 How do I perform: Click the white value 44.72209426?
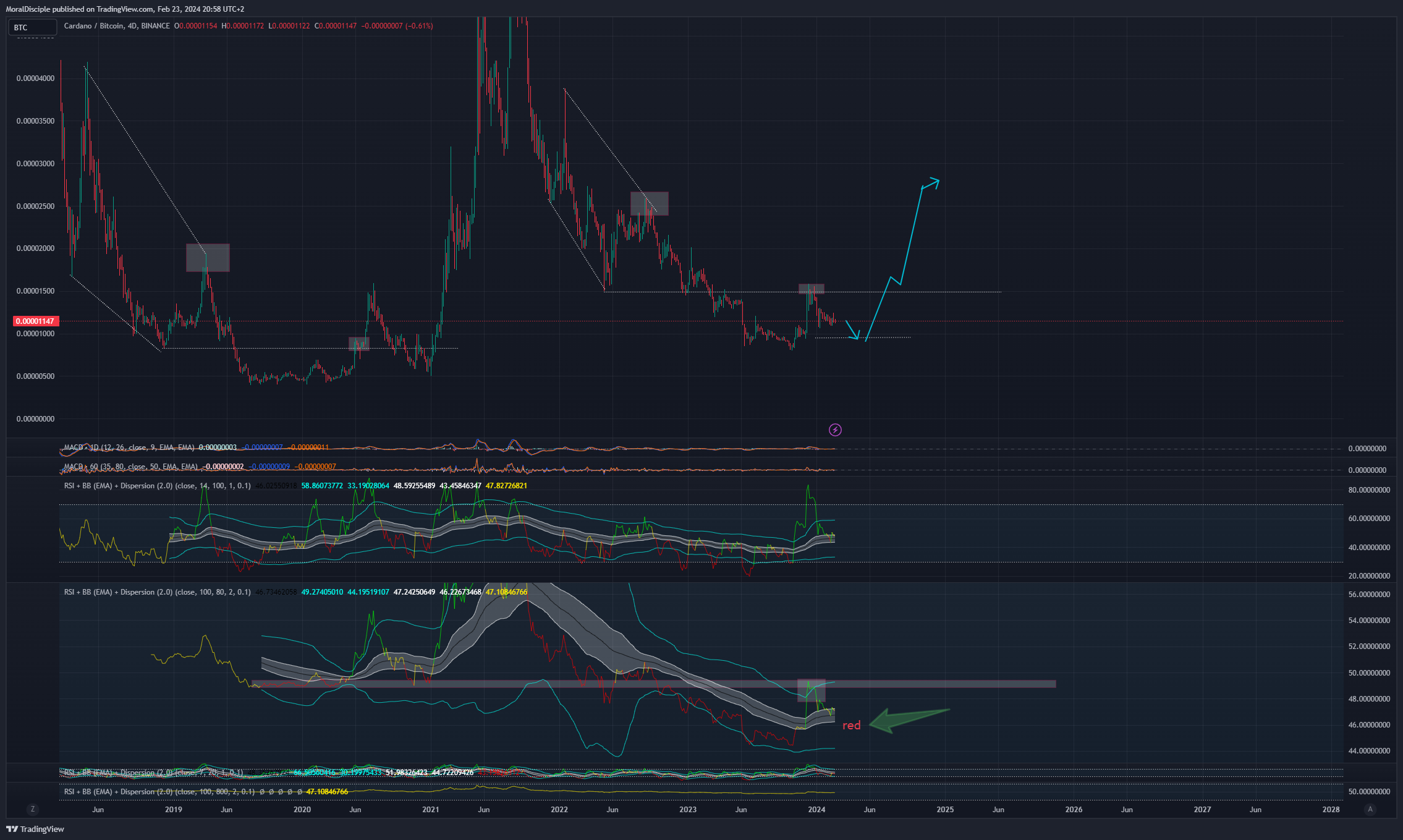click(x=453, y=773)
